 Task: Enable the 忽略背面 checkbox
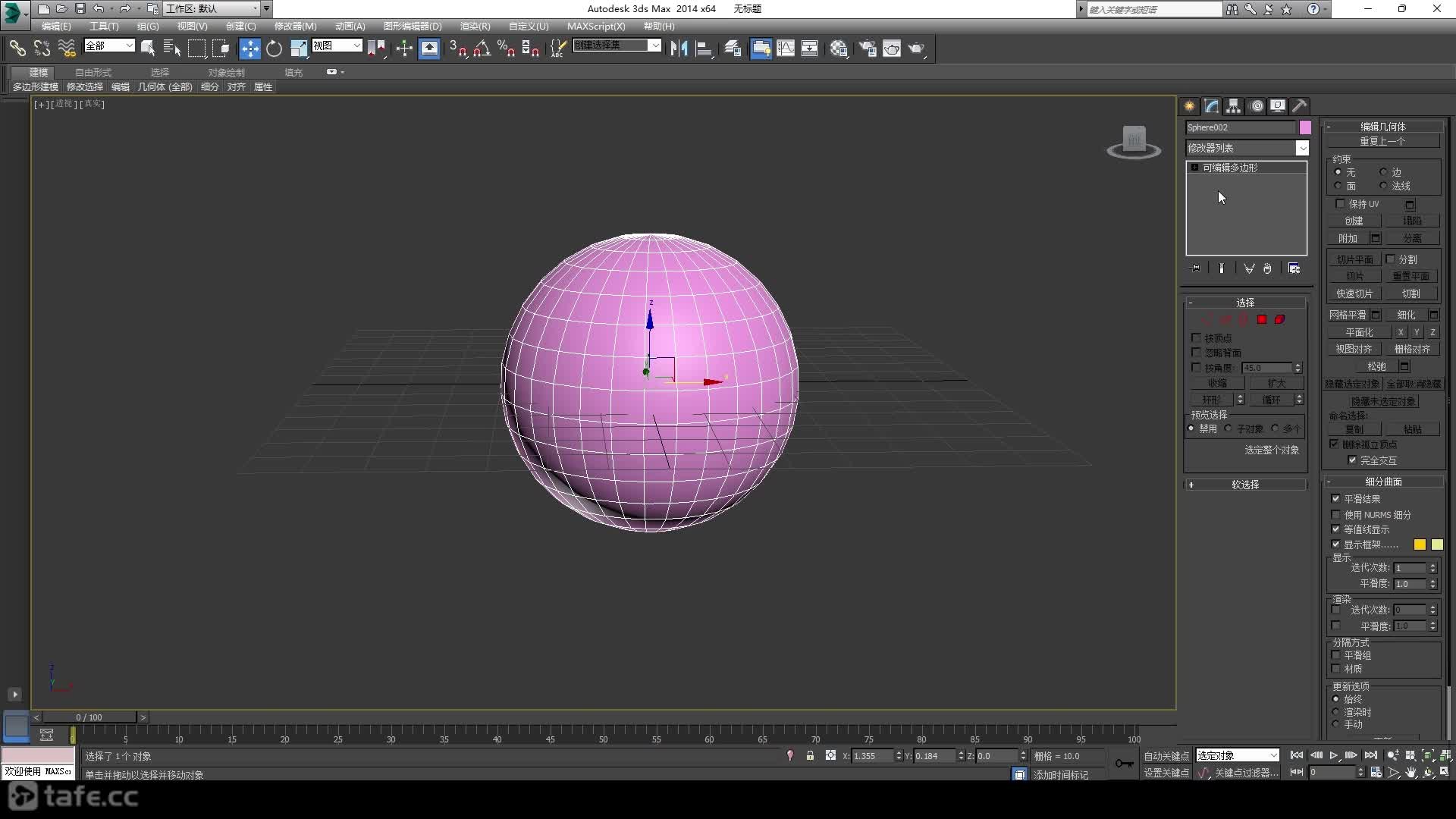tap(1197, 353)
